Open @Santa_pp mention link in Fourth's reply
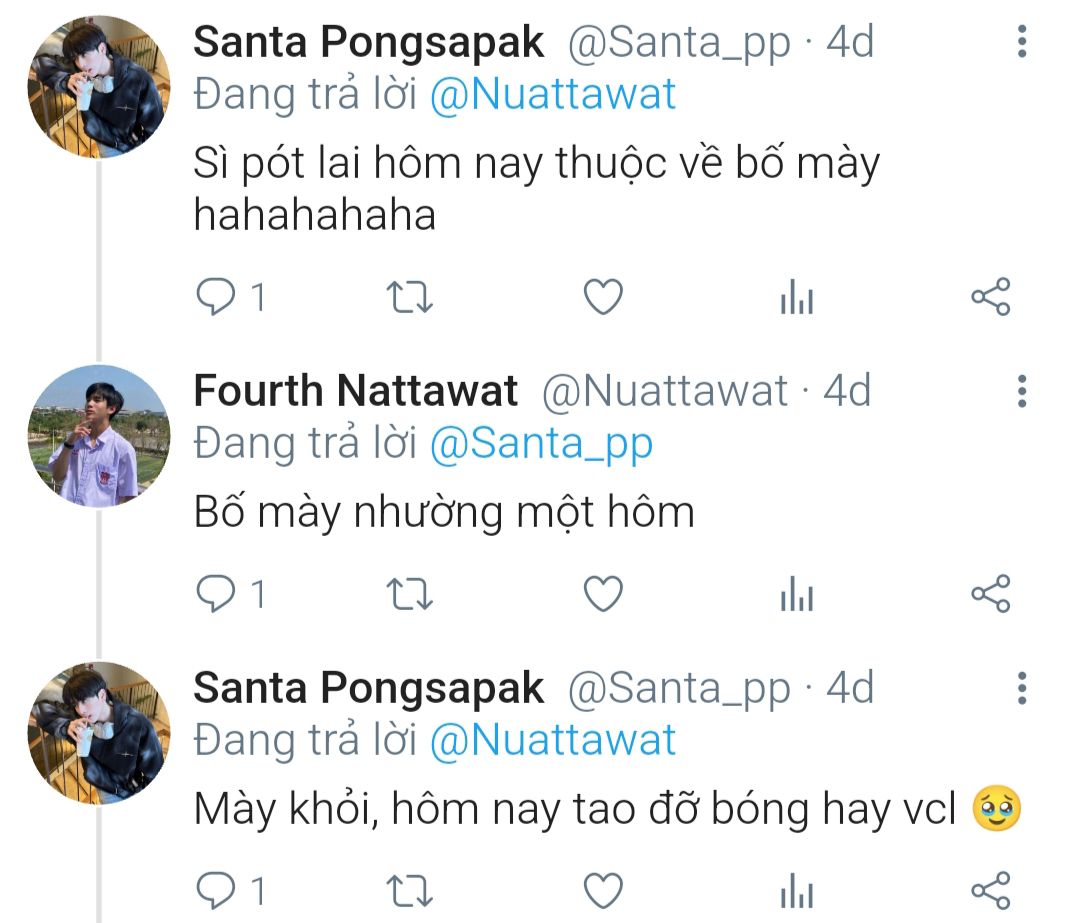The height and width of the screenshot is (923, 1080). pyautogui.click(x=540, y=443)
